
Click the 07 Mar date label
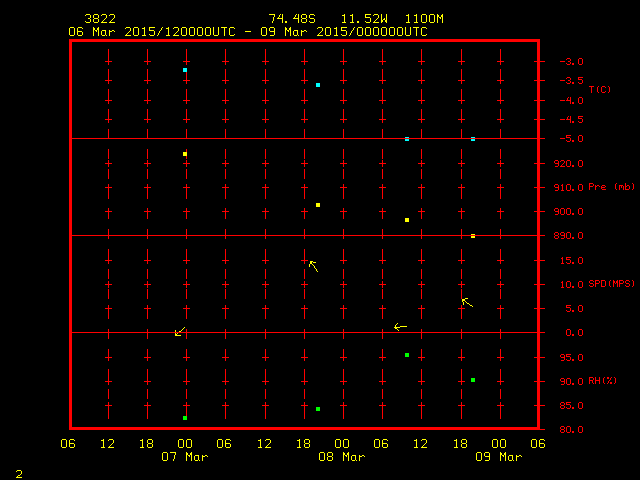185,457
